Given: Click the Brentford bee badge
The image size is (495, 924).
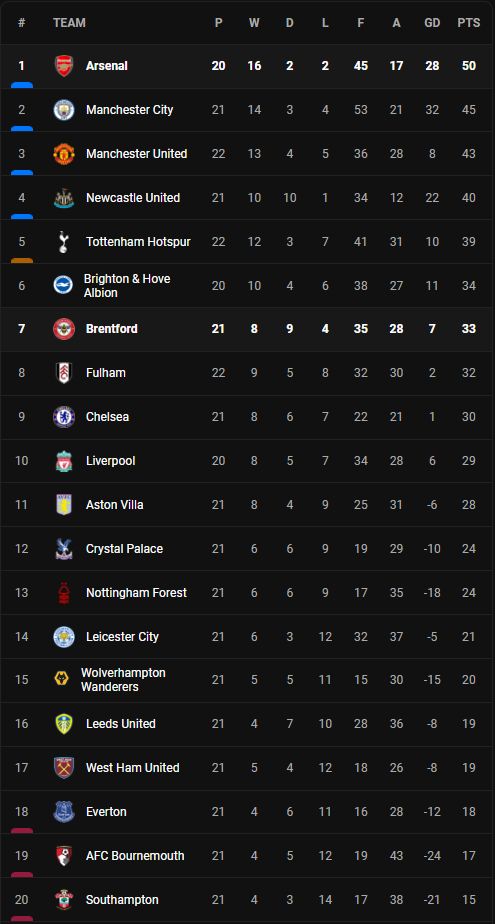Looking at the screenshot, I should pyautogui.click(x=64, y=329).
